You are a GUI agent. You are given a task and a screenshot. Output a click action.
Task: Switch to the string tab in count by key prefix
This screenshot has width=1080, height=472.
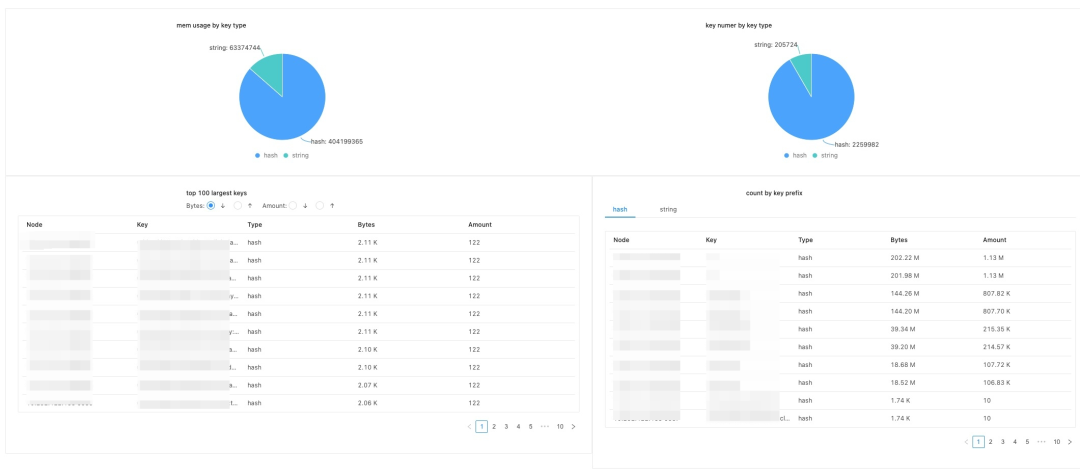(x=668, y=209)
